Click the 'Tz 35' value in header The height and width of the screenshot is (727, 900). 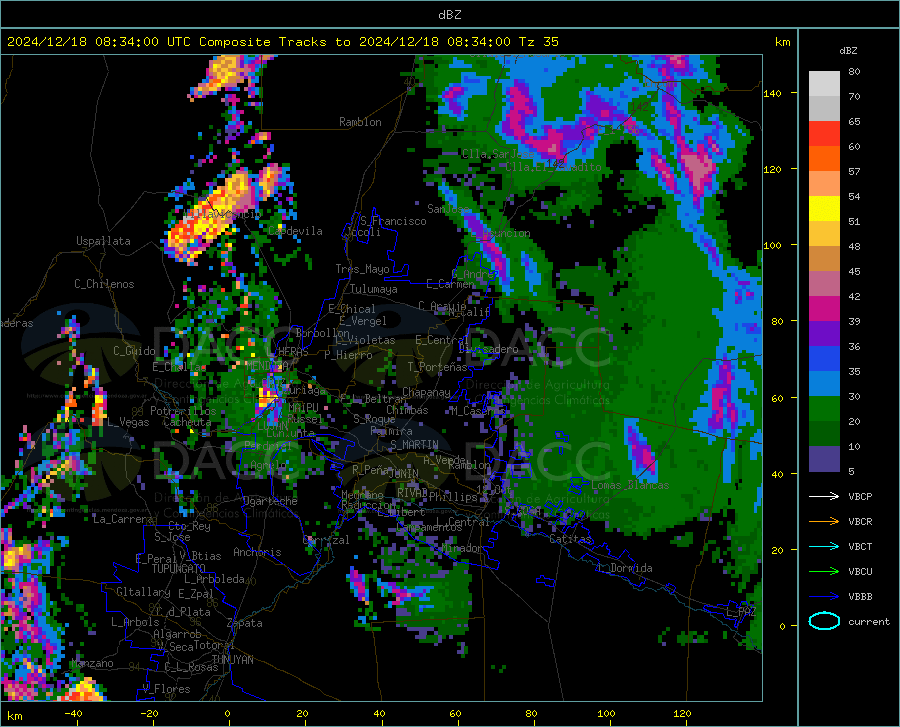539,42
